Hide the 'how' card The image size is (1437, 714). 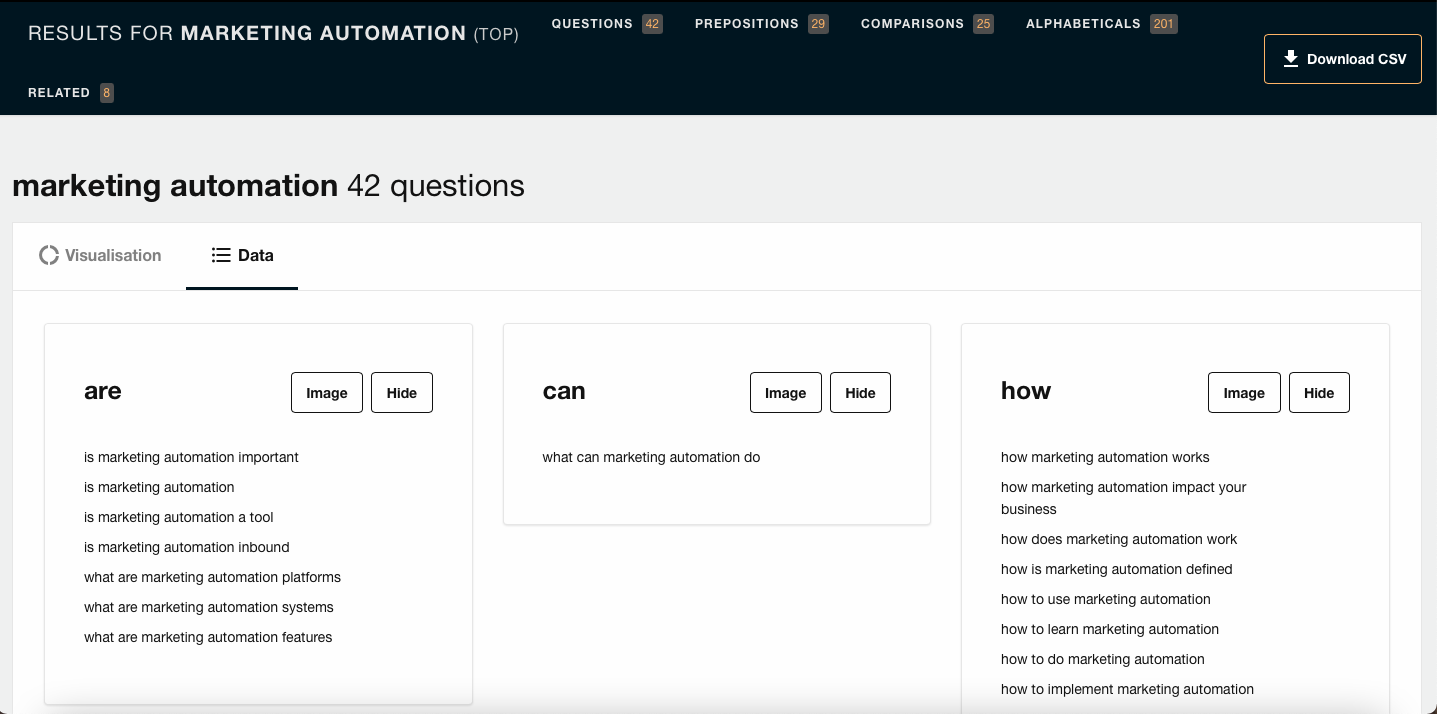pyautogui.click(x=1318, y=393)
